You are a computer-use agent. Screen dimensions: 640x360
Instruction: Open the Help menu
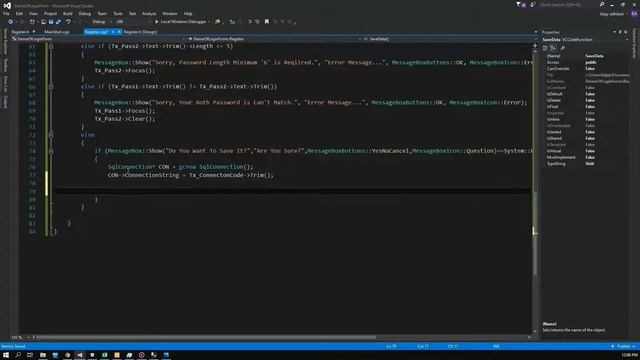pyautogui.click(x=188, y=13)
